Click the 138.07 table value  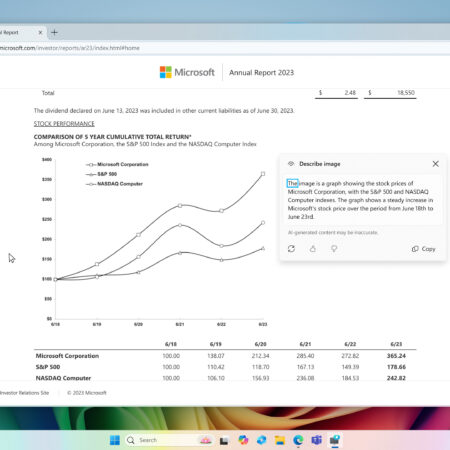pos(216,356)
